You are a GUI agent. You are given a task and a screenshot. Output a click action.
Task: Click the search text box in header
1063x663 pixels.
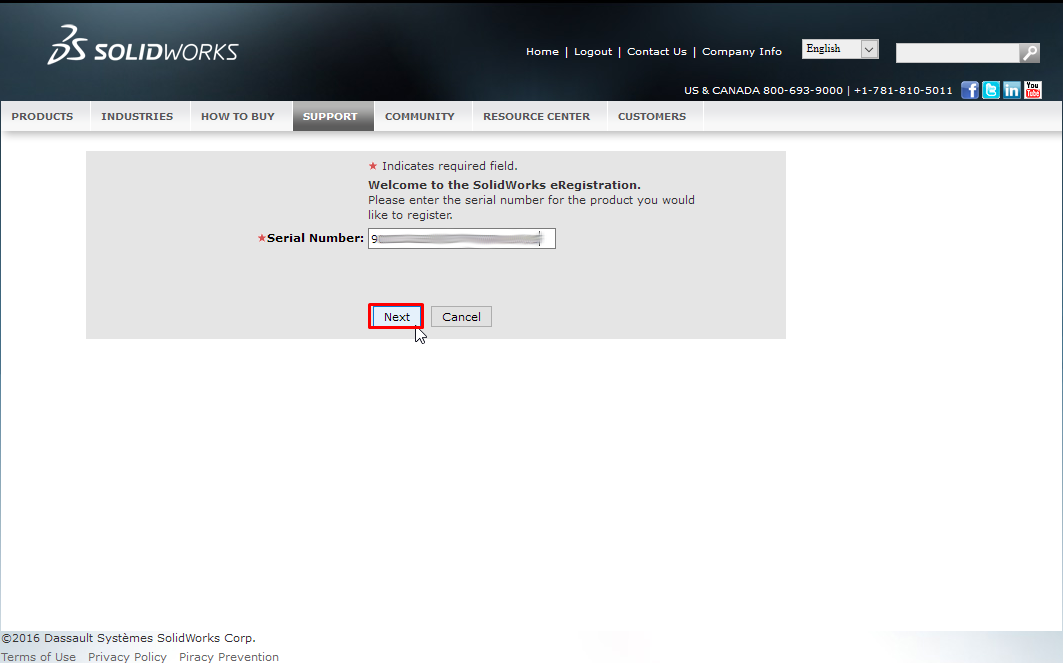pos(957,53)
